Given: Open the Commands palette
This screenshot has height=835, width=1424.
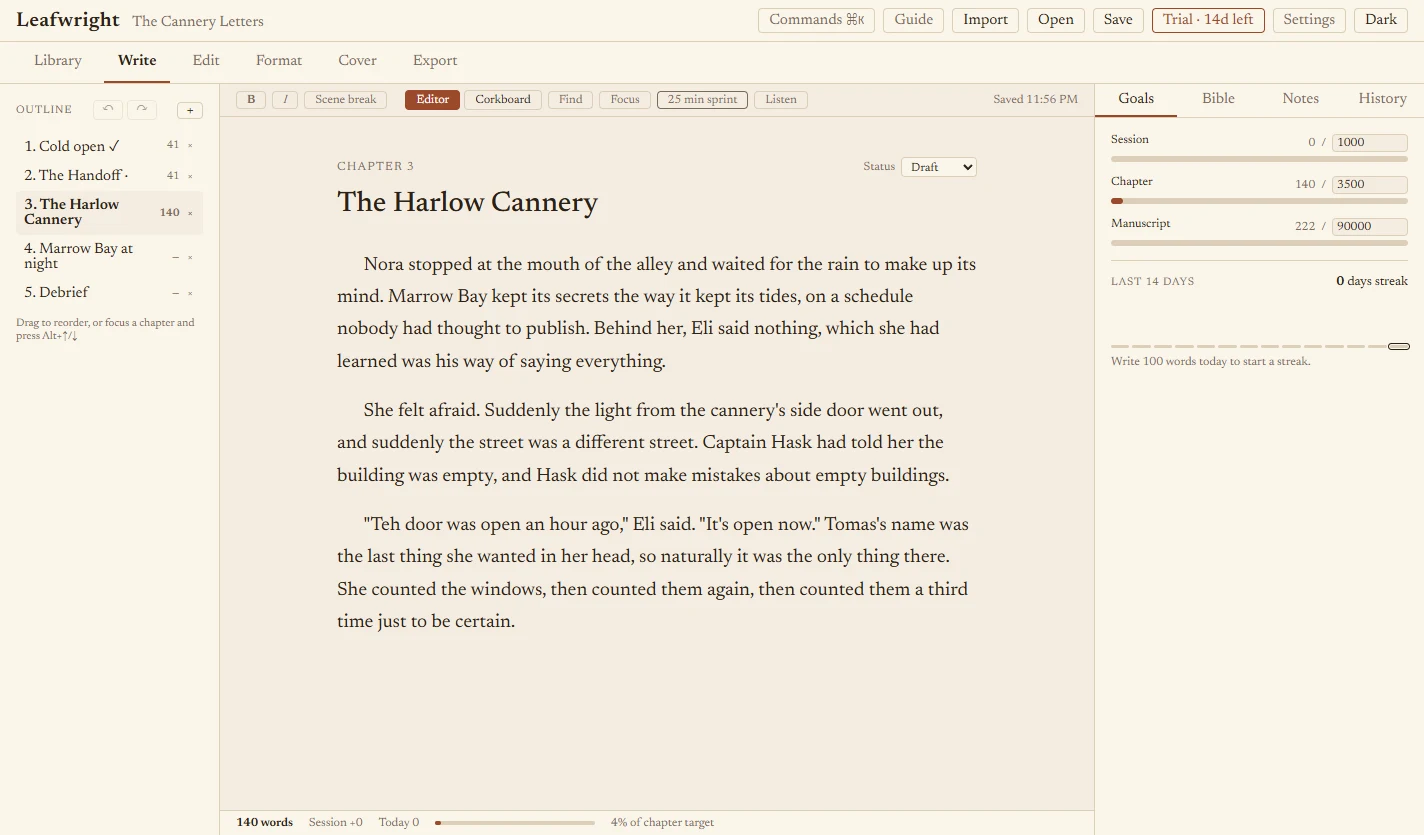Looking at the screenshot, I should click(x=817, y=20).
